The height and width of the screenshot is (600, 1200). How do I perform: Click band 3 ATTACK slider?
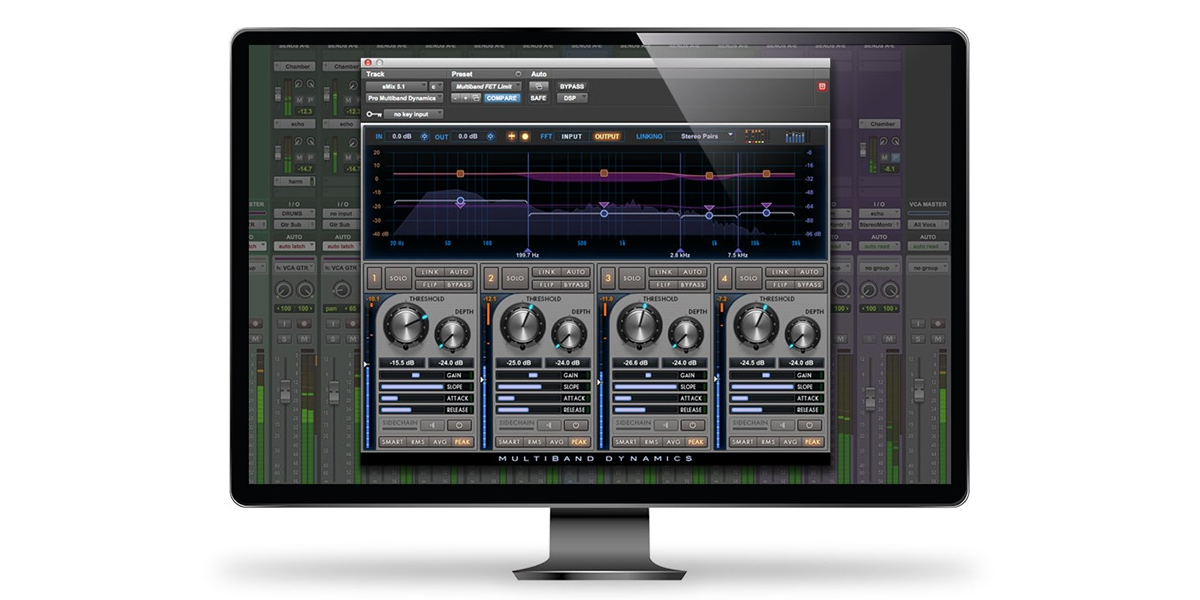coord(644,398)
